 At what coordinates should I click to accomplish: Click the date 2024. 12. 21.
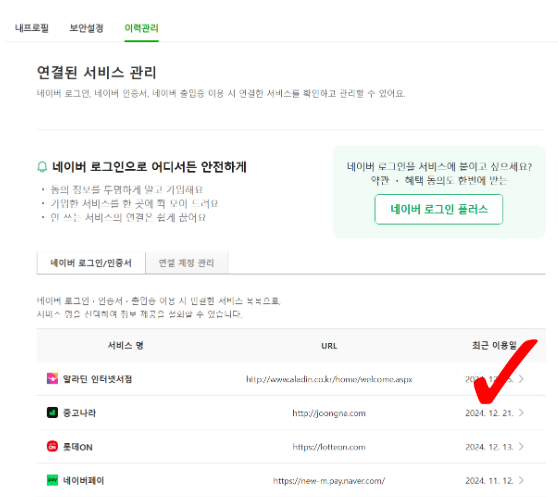[x=489, y=413]
